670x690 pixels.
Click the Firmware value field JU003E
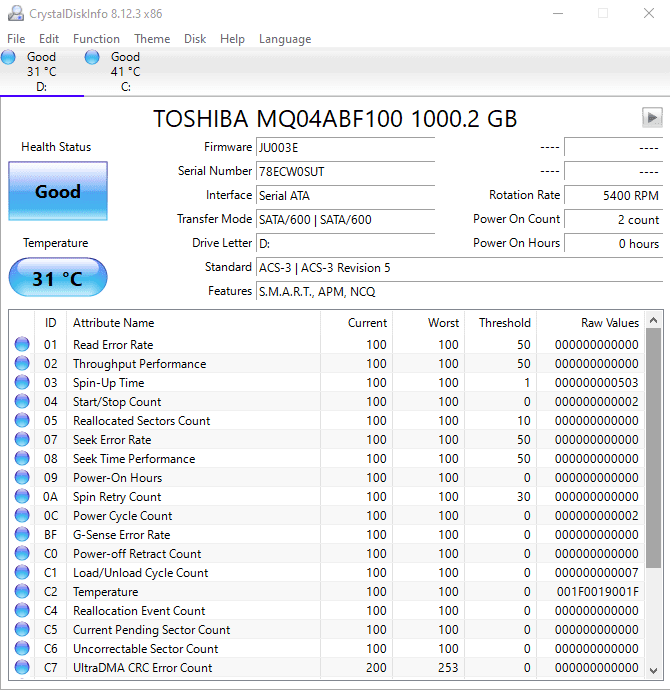coord(345,147)
